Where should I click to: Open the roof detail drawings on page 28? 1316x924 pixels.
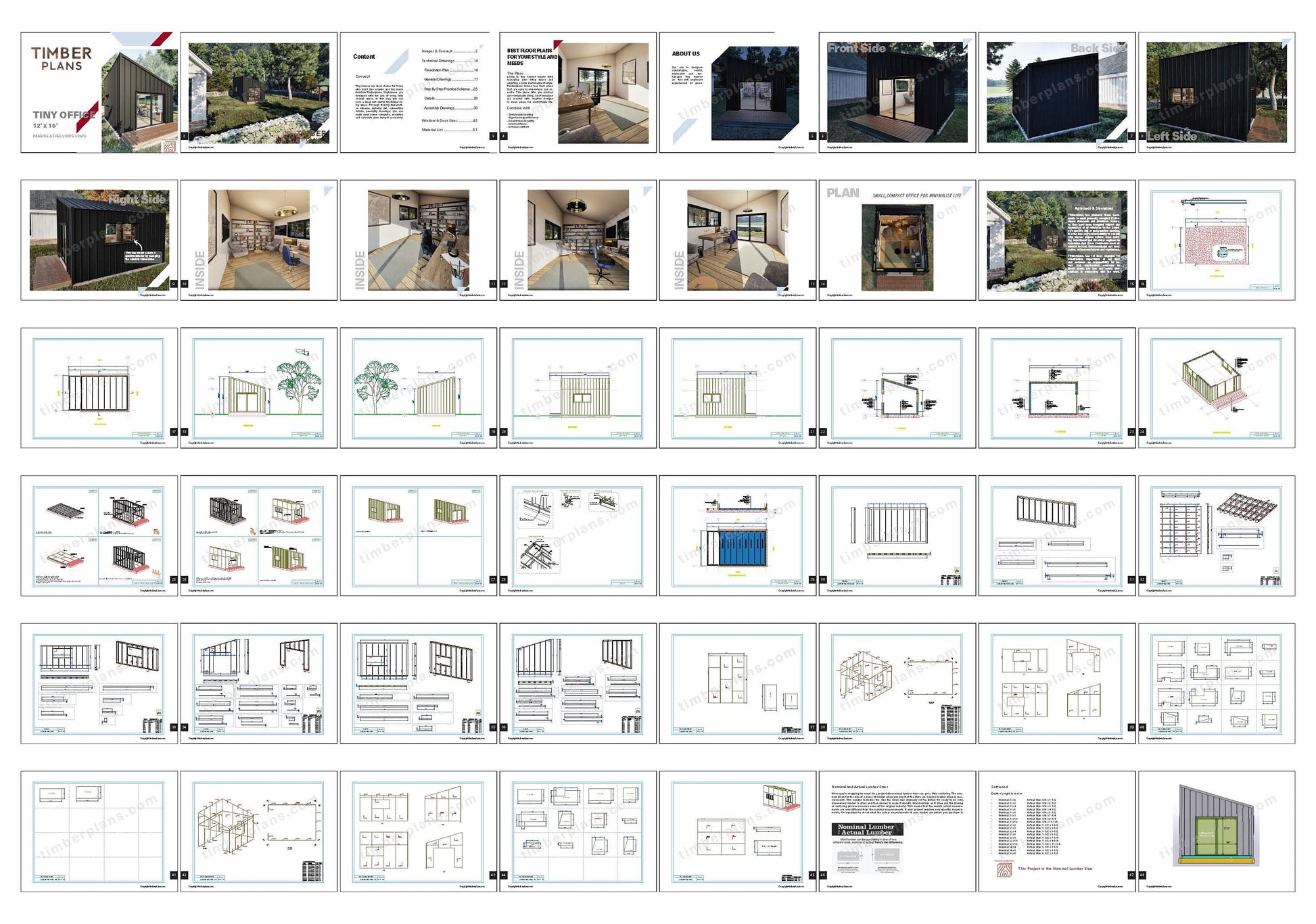pyautogui.click(x=578, y=535)
